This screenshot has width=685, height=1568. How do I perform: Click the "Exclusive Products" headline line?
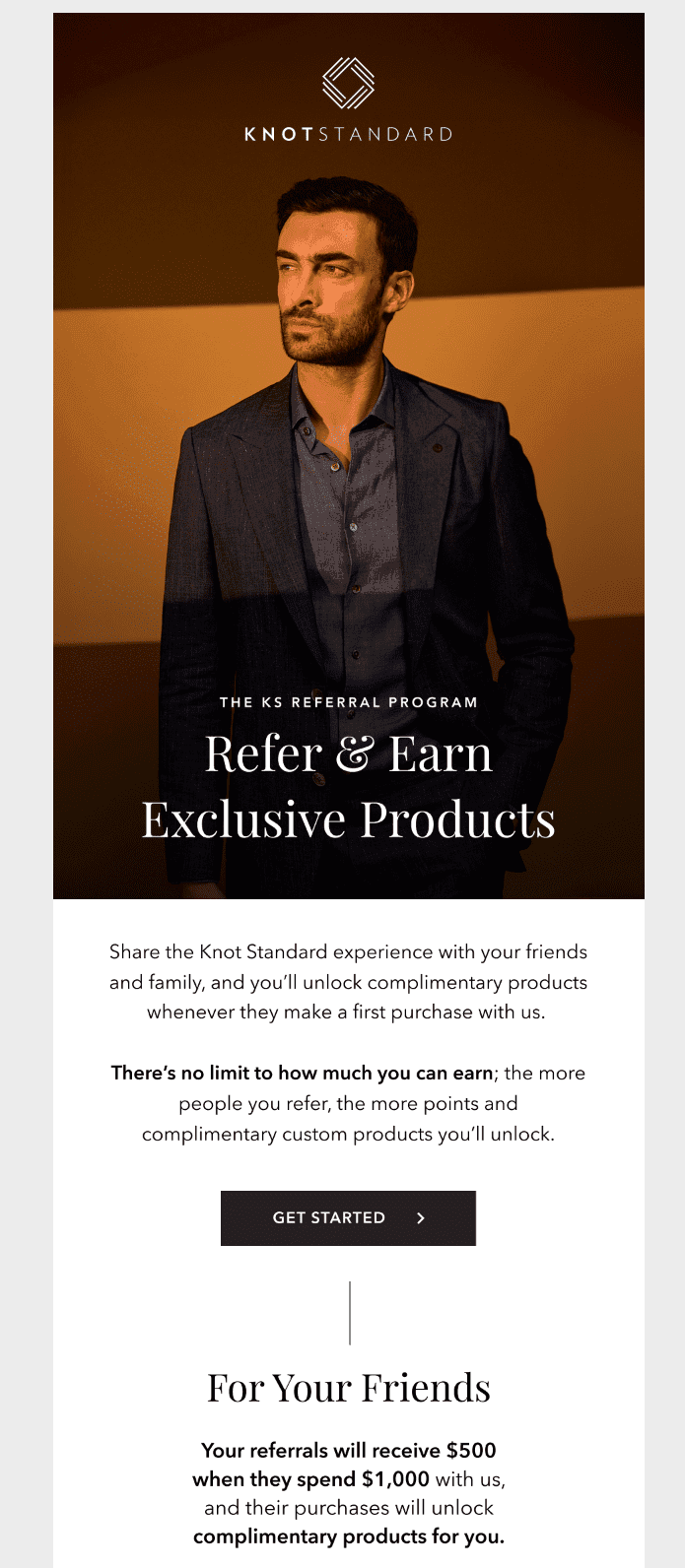(348, 819)
